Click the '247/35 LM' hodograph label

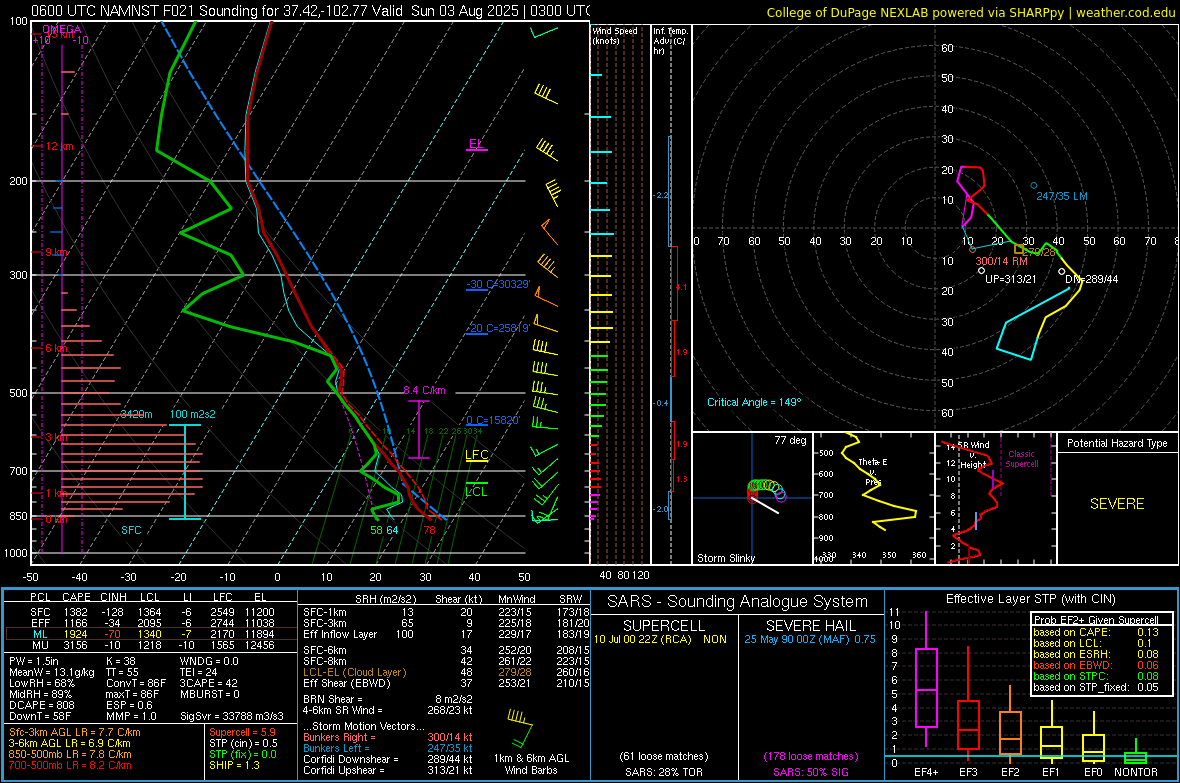pyautogui.click(x=1062, y=196)
